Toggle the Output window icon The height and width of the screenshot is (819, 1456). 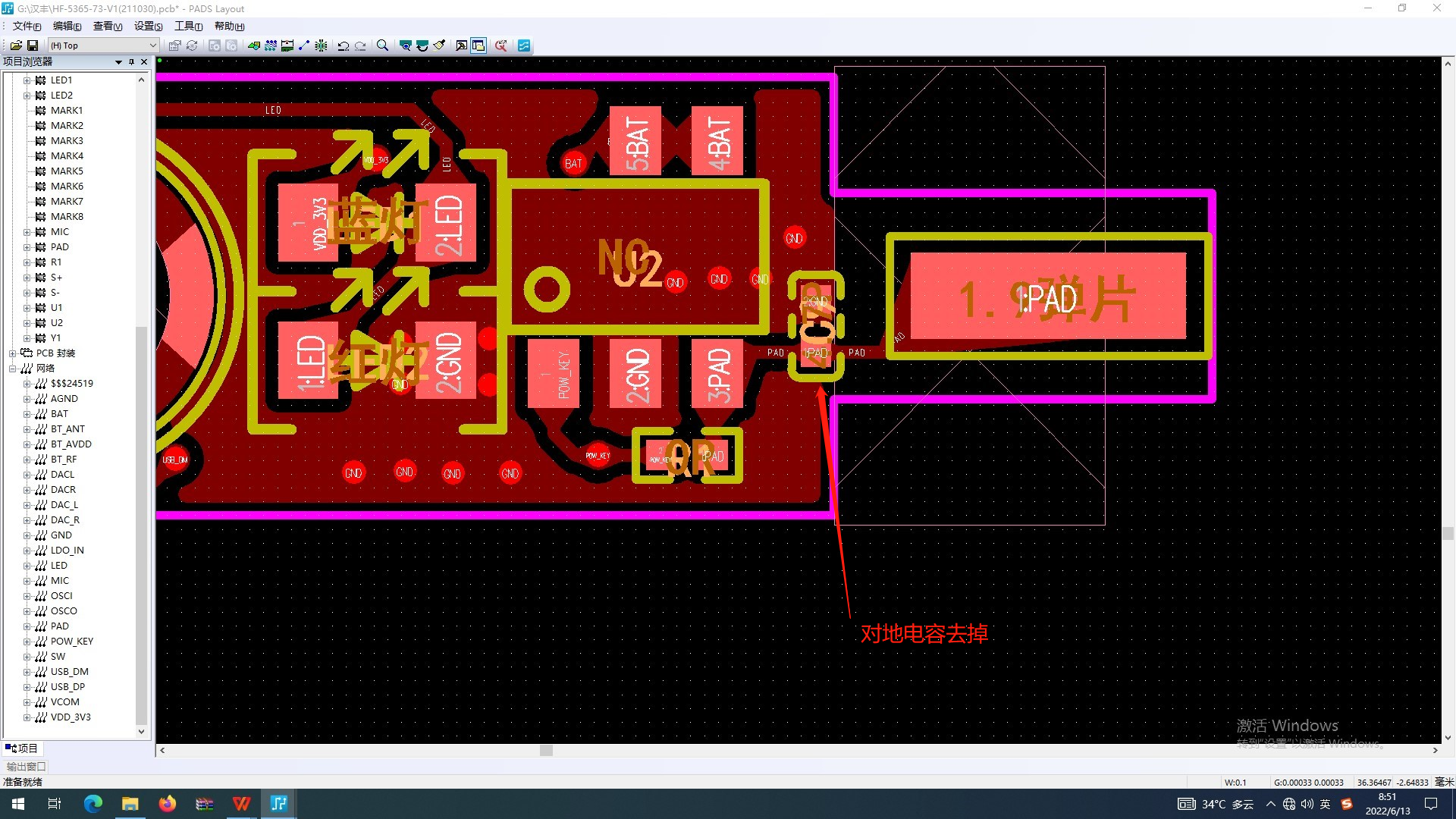(461, 45)
